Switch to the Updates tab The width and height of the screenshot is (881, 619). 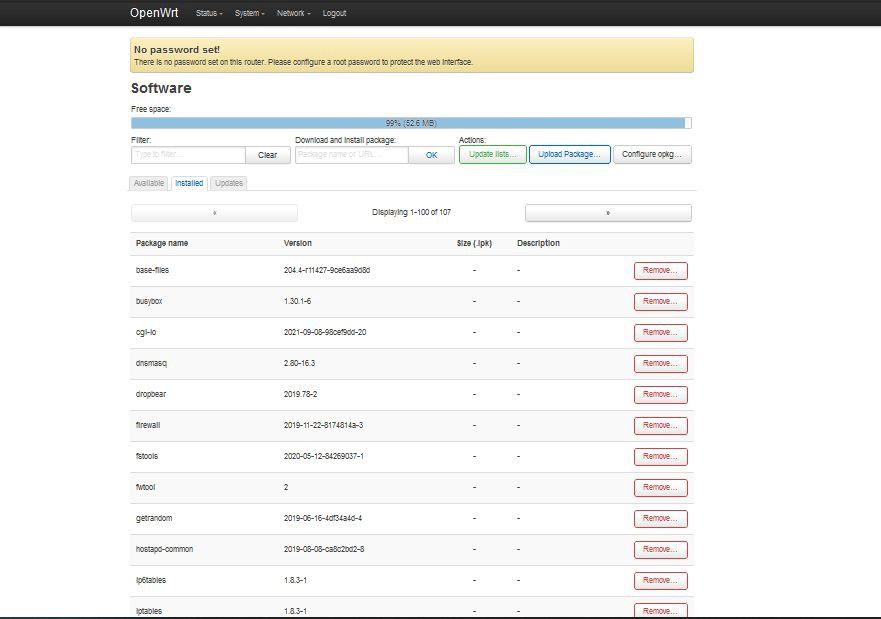point(229,183)
